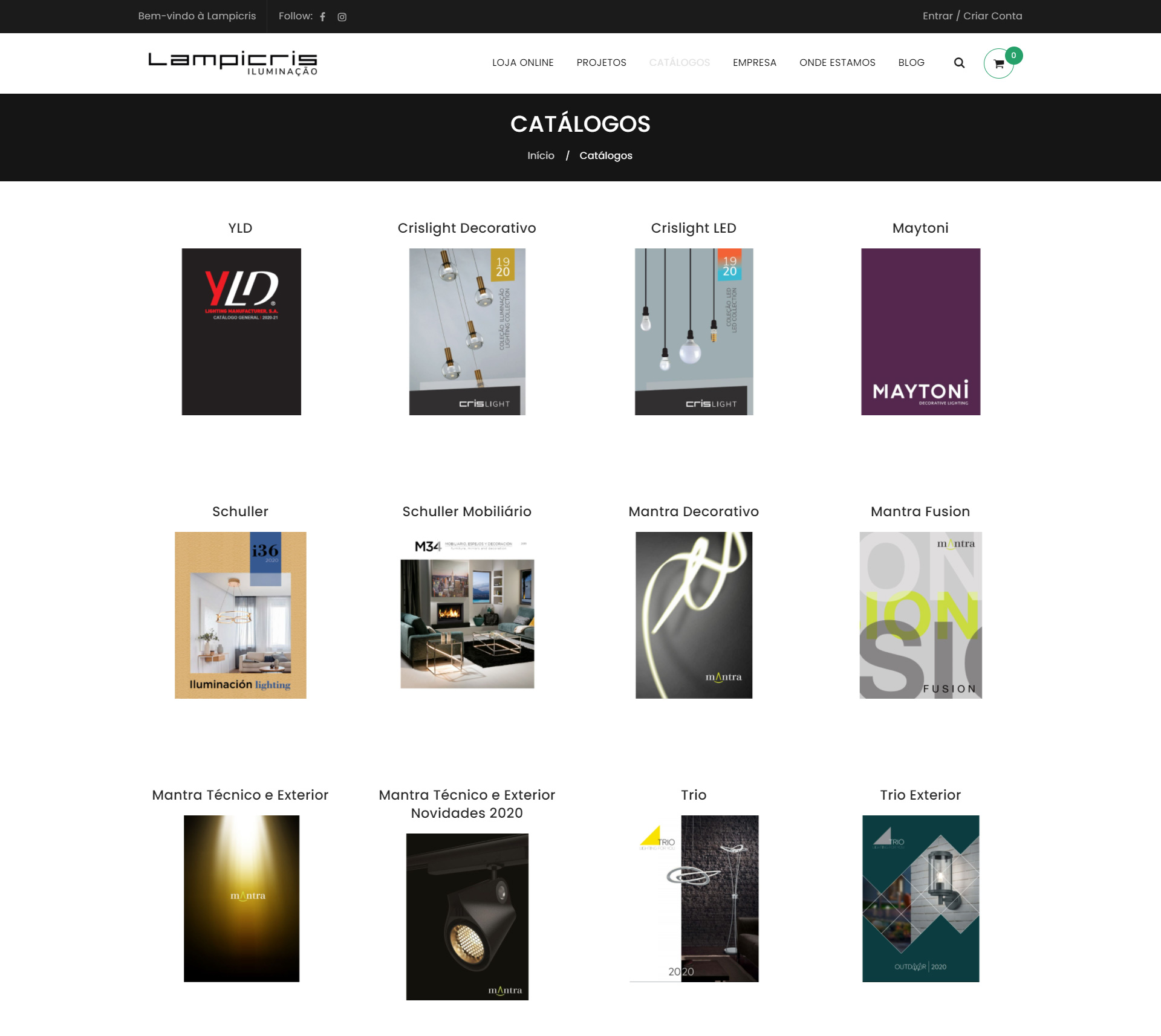Open the Crislight Decorativo catalog cover

(467, 332)
